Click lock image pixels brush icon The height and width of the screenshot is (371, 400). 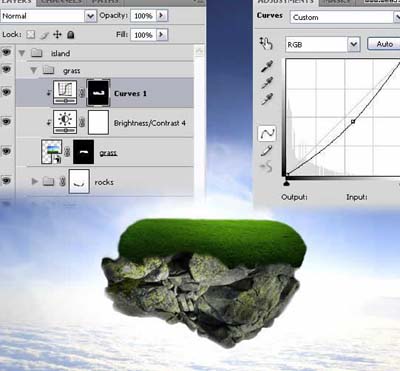44,35
